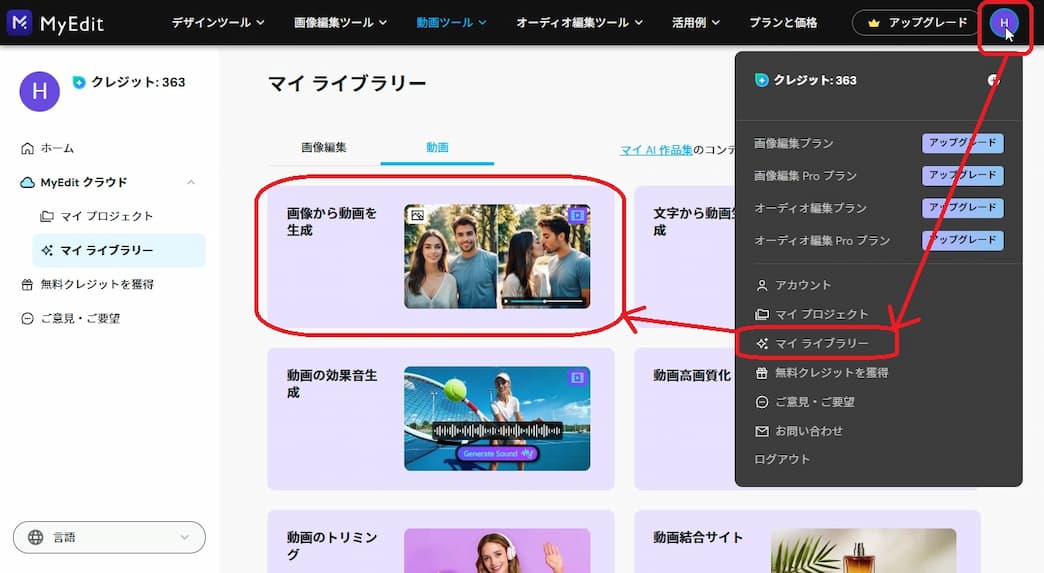This screenshot has height=573, width=1044.
Task: Click the マイ AI 作品集 link
Action: coord(656,149)
